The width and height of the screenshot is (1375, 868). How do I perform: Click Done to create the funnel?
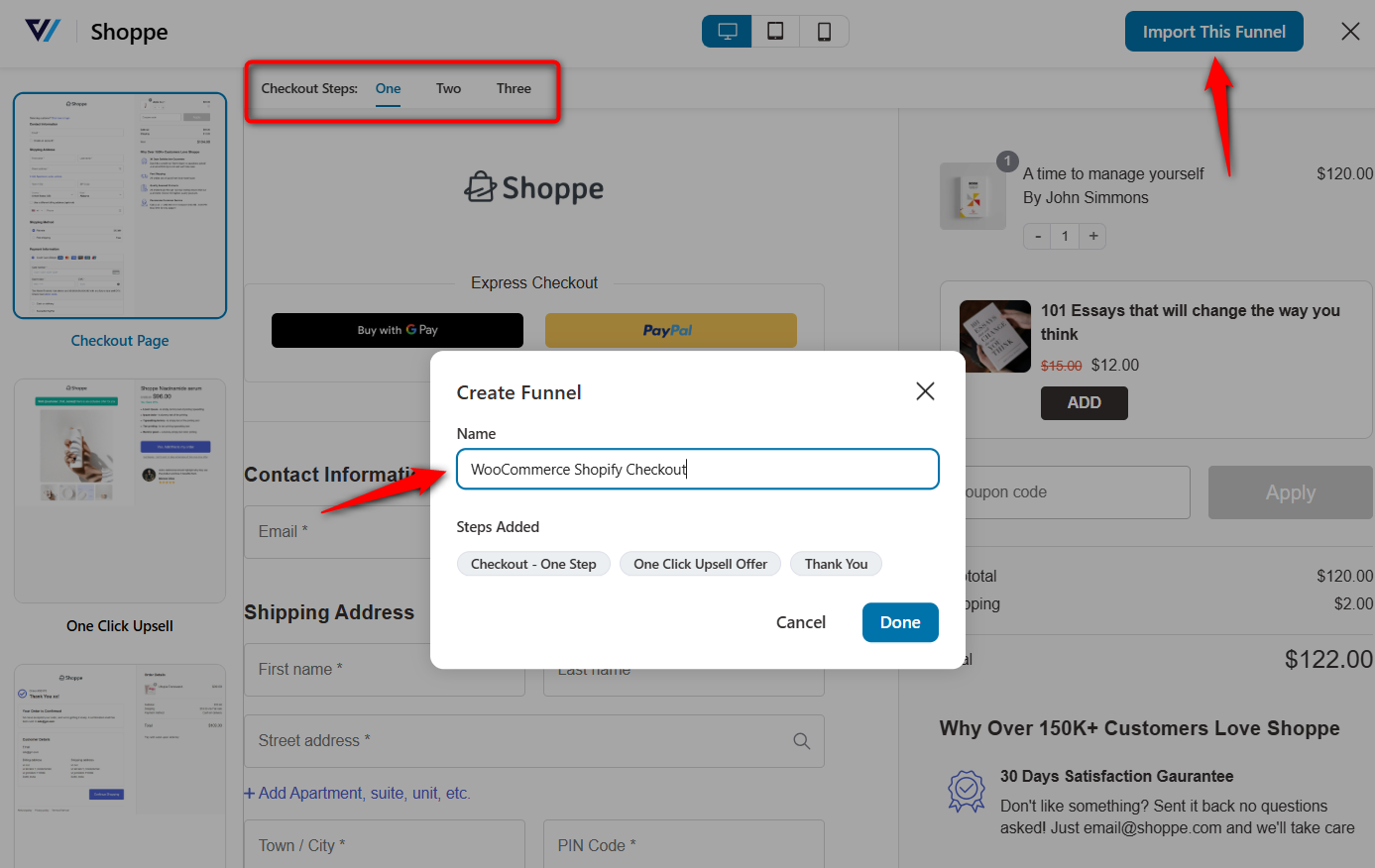point(900,622)
